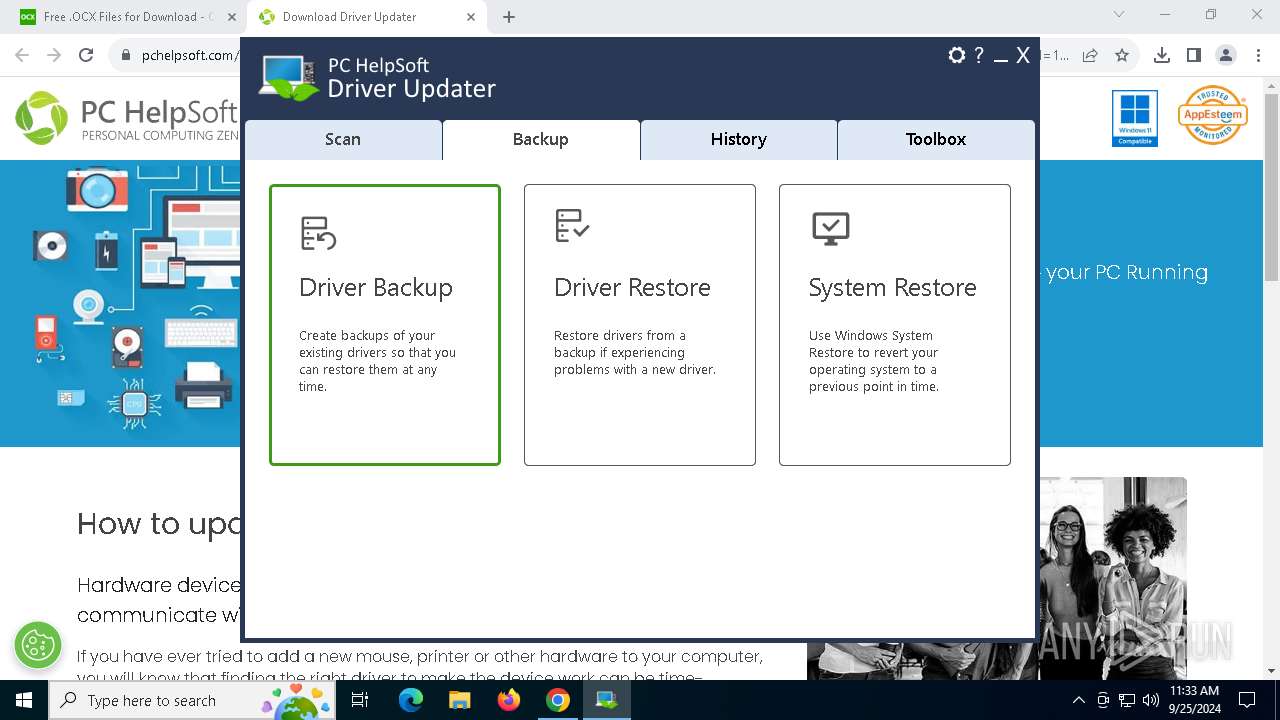
Task: Go to the Toolbox tab
Action: (936, 140)
